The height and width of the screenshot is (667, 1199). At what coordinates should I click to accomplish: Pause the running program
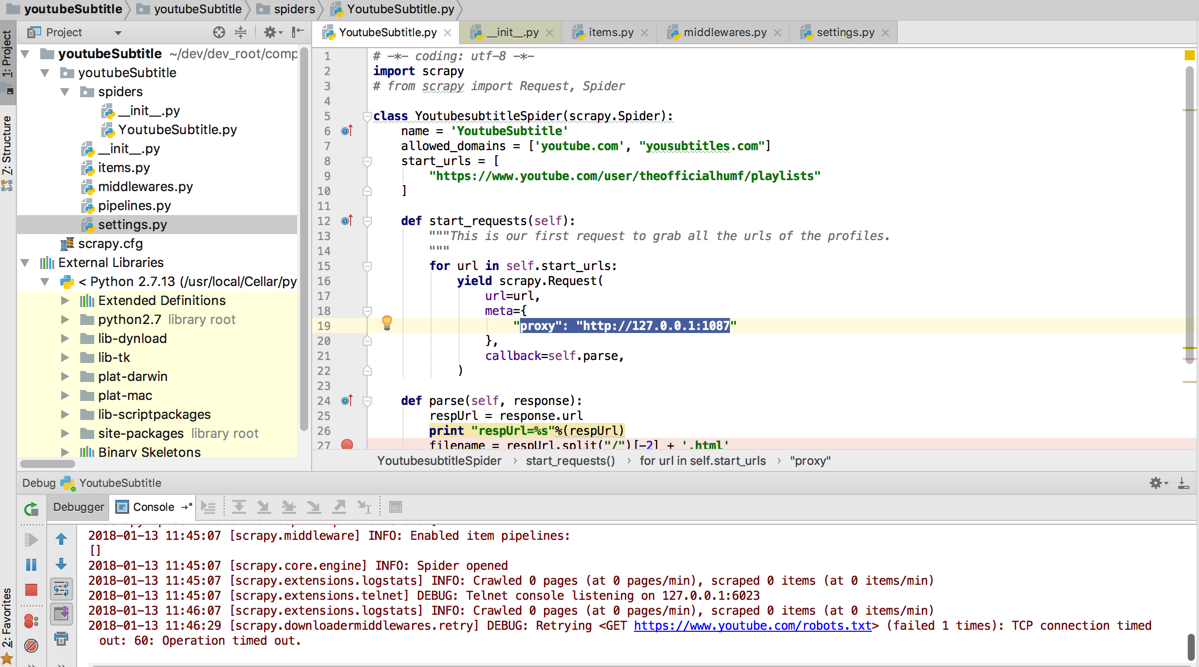31,565
